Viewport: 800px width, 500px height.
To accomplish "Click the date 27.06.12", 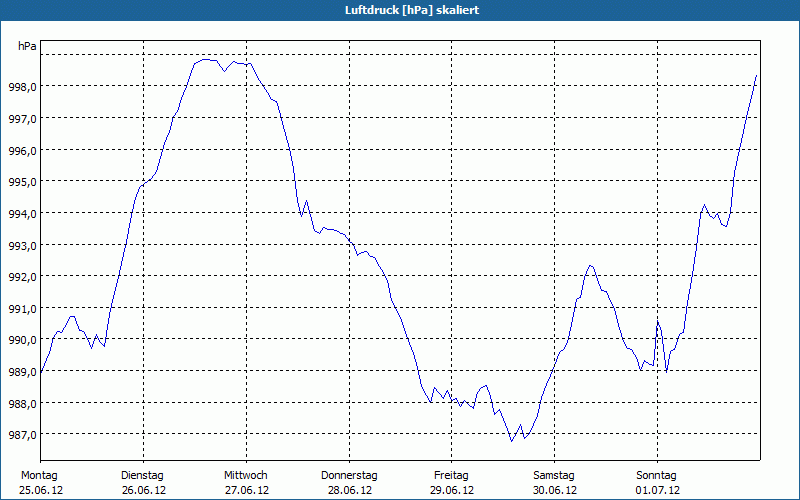I will click(x=247, y=490).
